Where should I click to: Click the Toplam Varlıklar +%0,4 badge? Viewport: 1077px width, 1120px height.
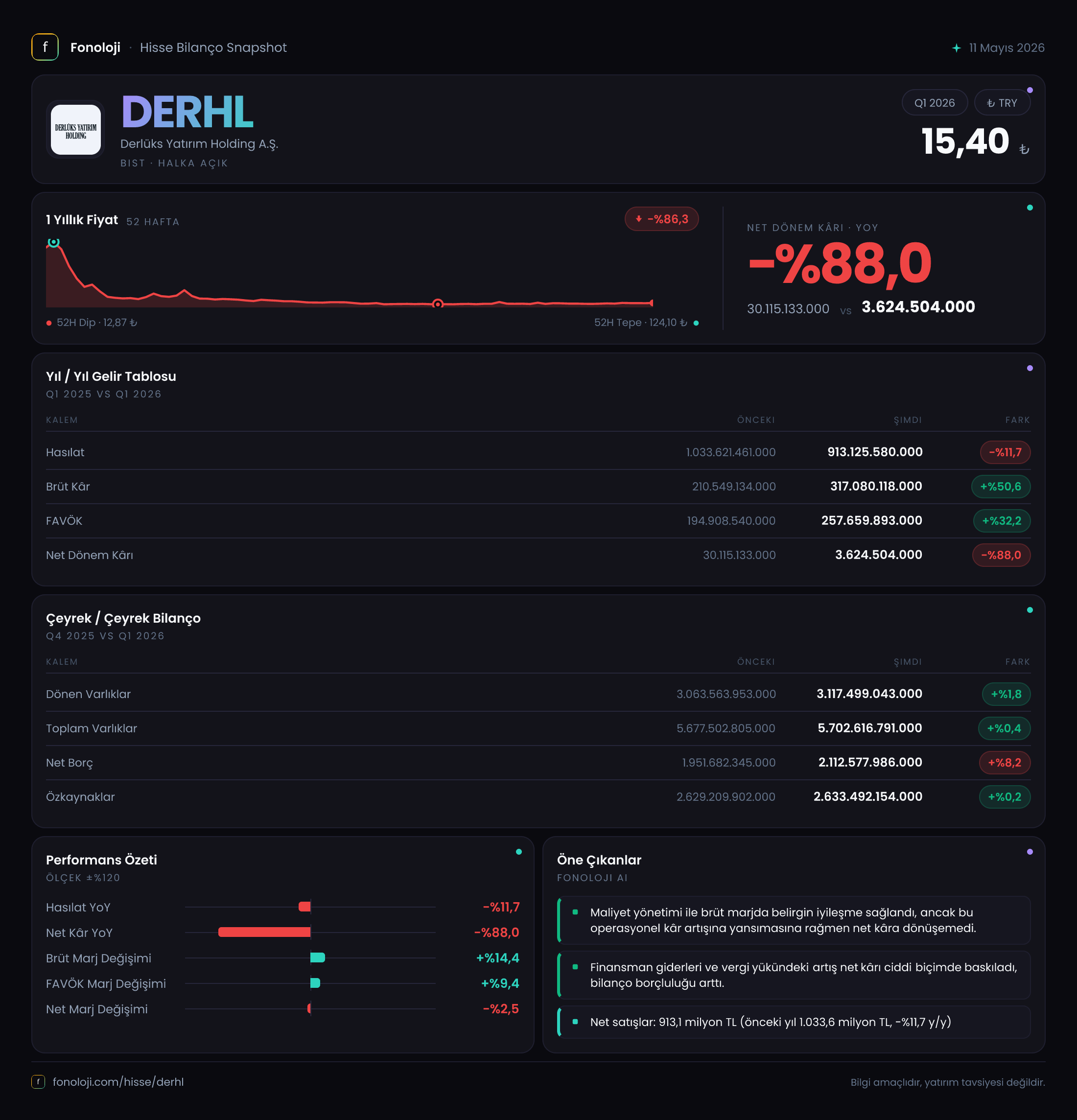(1004, 728)
